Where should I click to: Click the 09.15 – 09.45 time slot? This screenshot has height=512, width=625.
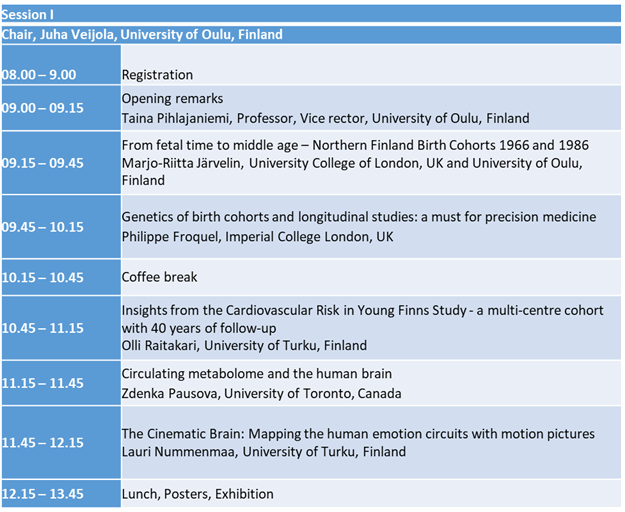43,163
